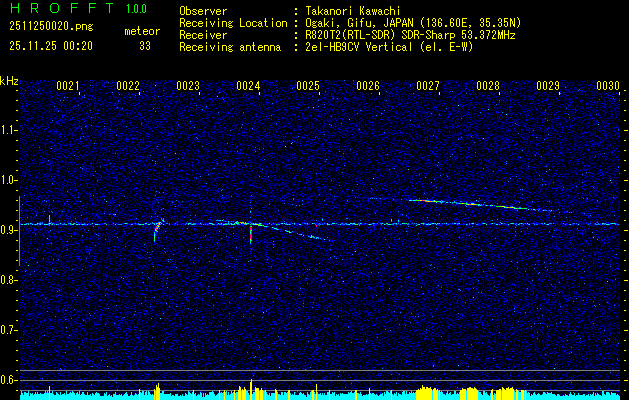Click the 0030 time axis marker

pyautogui.click(x=608, y=86)
